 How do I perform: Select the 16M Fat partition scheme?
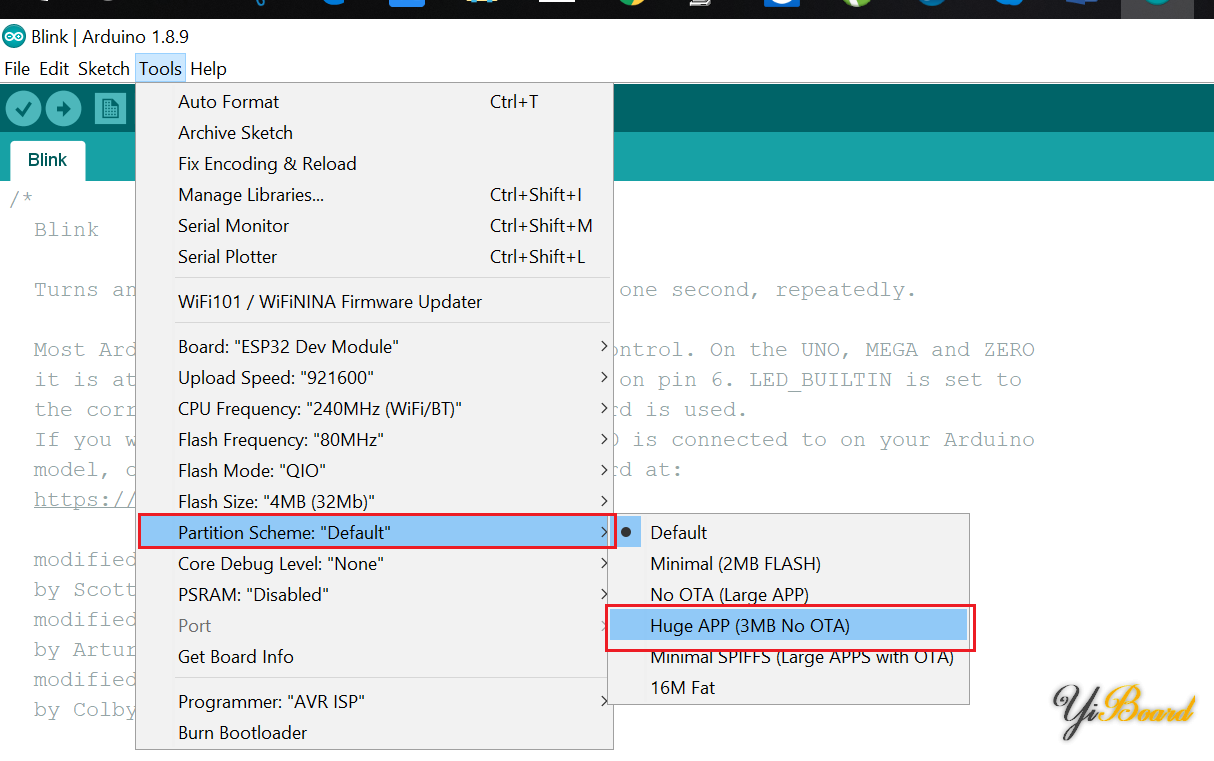[x=682, y=688]
